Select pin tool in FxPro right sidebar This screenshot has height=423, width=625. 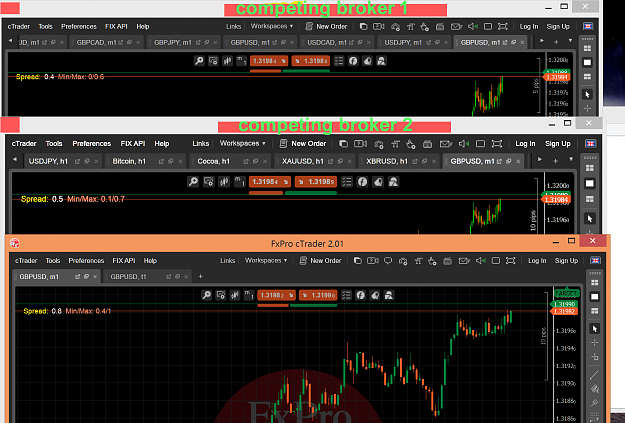coord(594,402)
